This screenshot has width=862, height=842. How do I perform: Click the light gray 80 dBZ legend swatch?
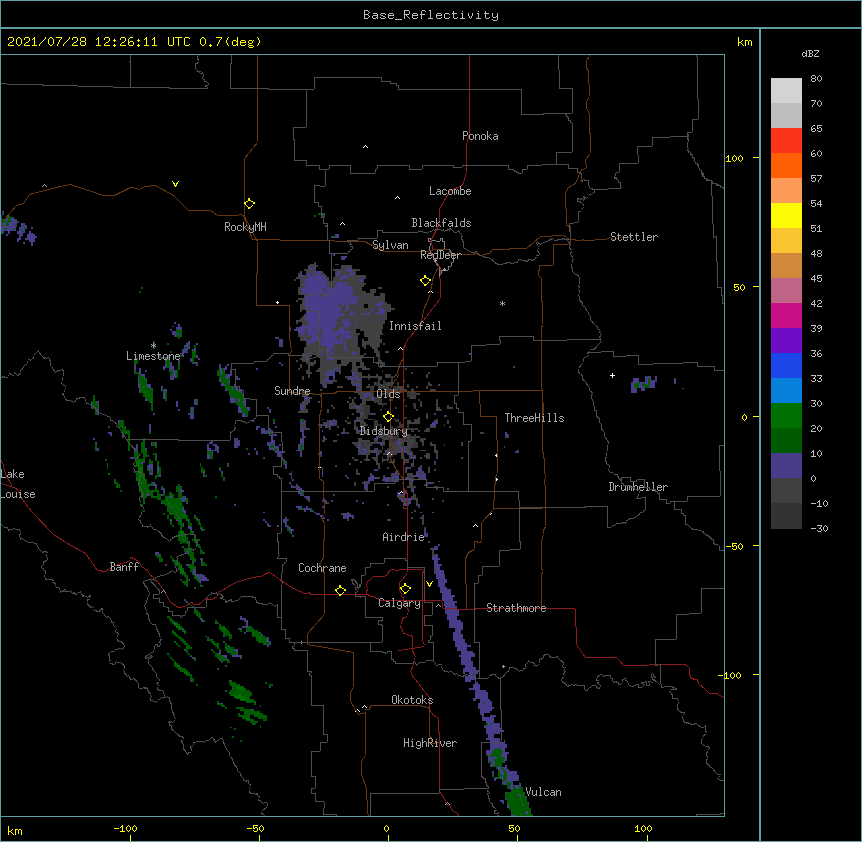pos(786,90)
